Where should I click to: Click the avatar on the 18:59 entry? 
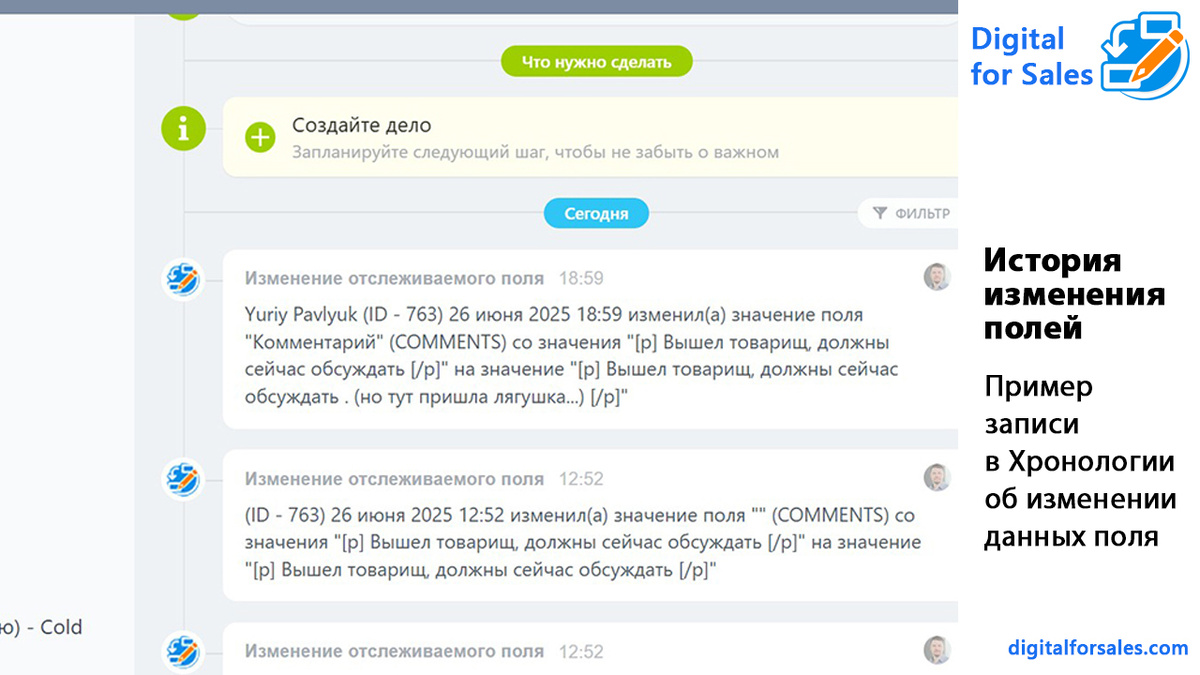[938, 277]
